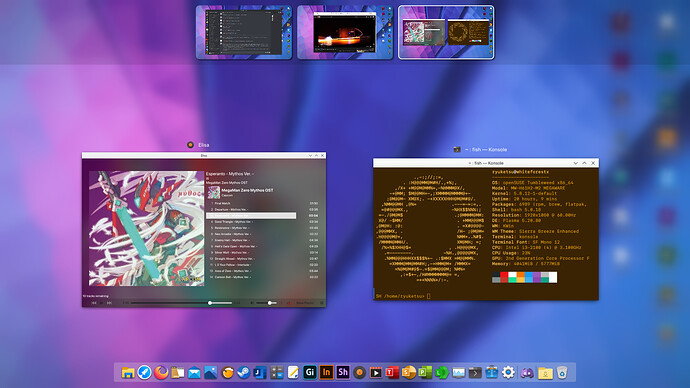Open the Konsole terminal icon in the dock

[x=475, y=373]
